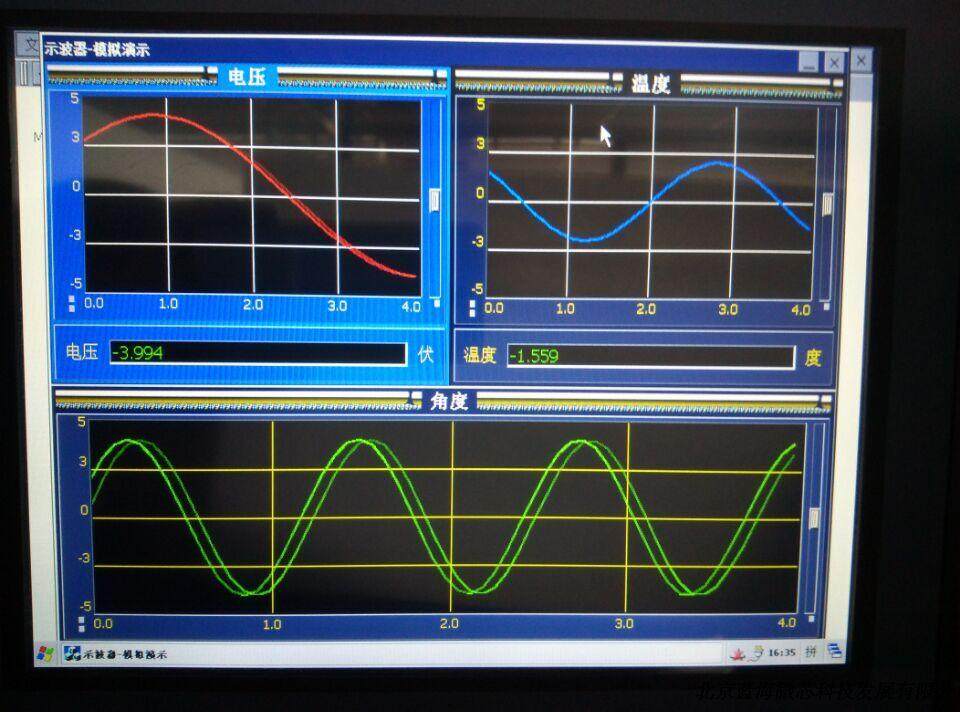The height and width of the screenshot is (712, 960).
Task: Click the 温度 value field showing -1.559
Action: (x=650, y=356)
